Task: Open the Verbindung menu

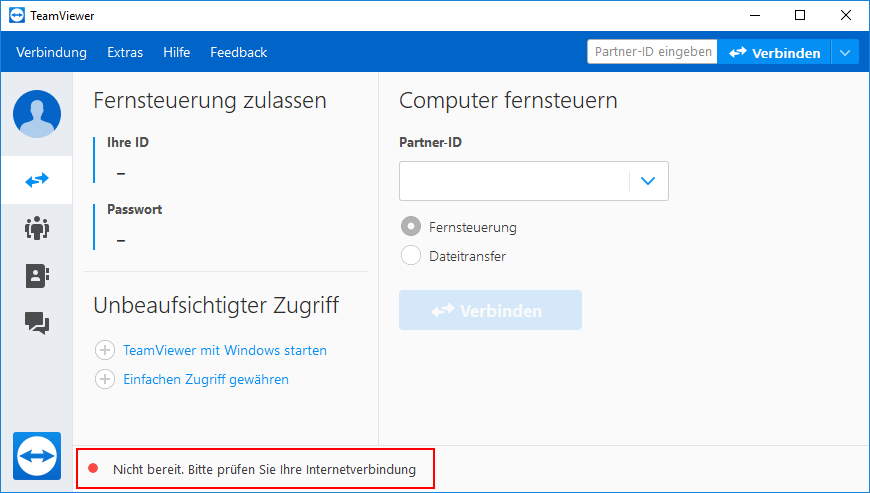Action: click(52, 52)
